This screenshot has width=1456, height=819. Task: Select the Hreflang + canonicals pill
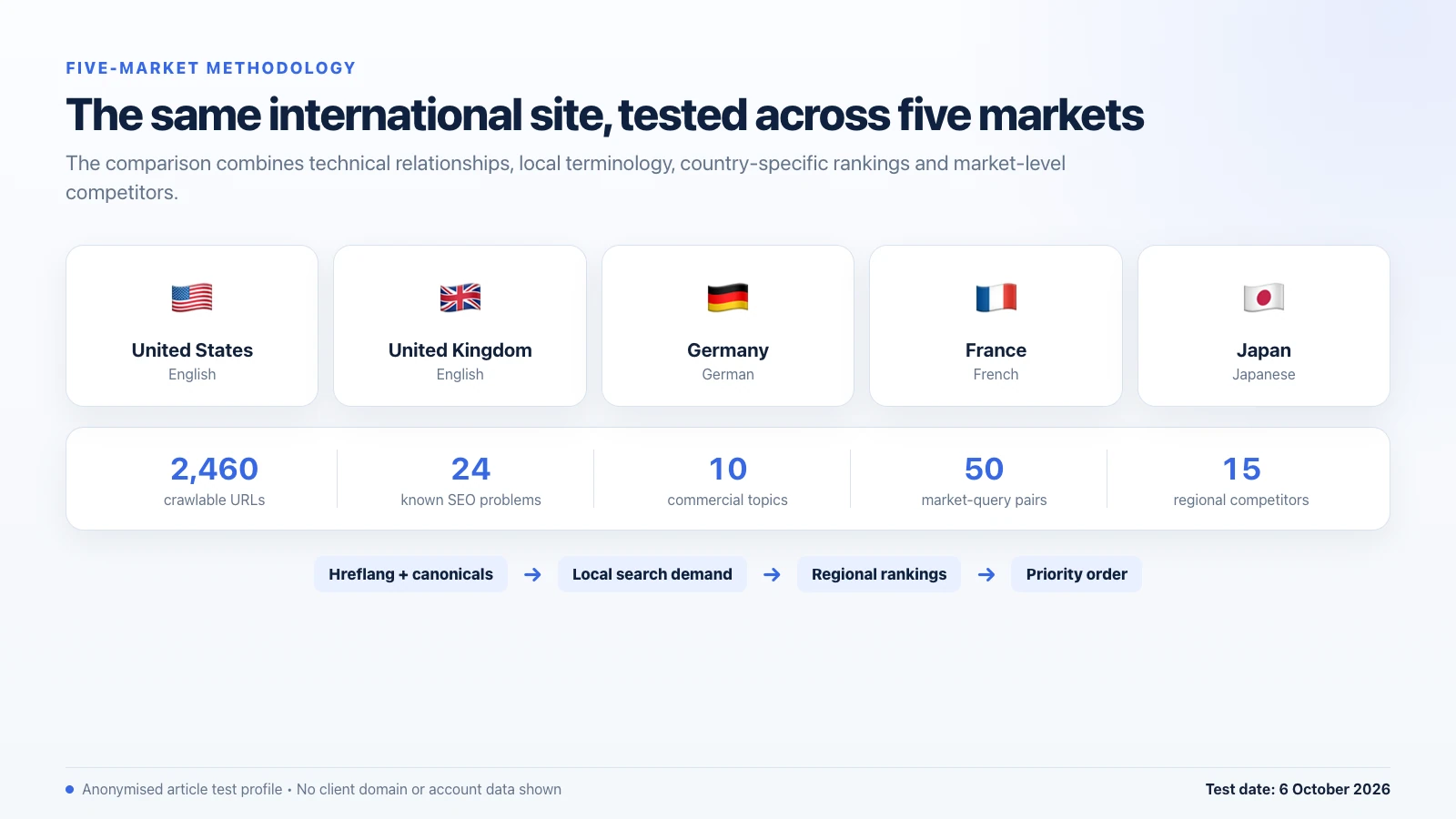point(411,574)
